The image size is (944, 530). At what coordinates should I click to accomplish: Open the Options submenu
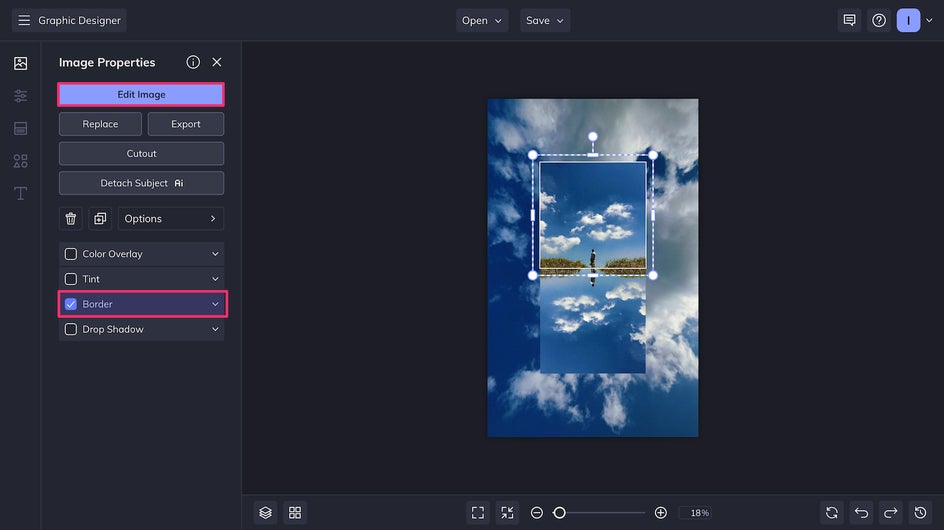coord(171,219)
